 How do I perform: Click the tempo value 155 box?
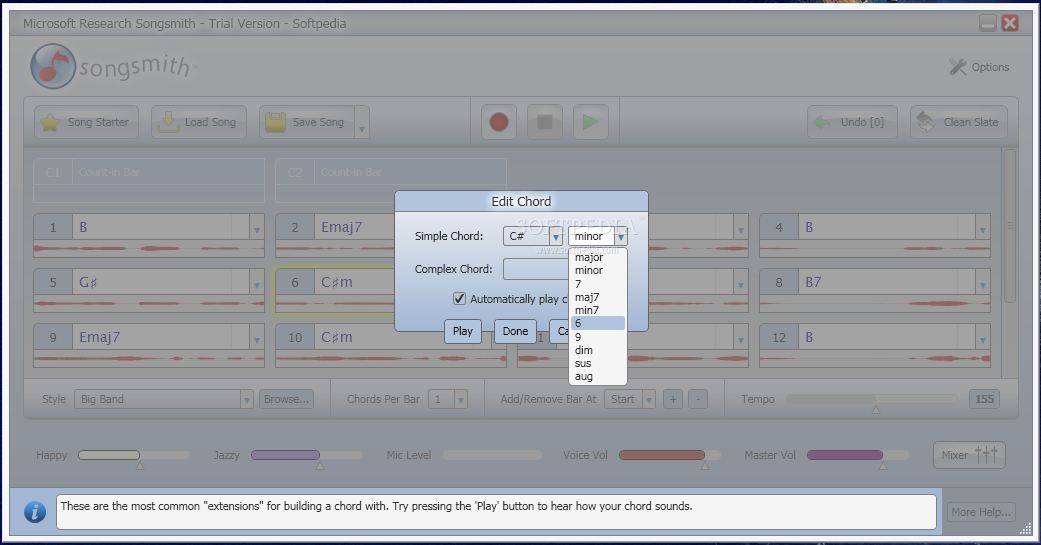pos(985,399)
